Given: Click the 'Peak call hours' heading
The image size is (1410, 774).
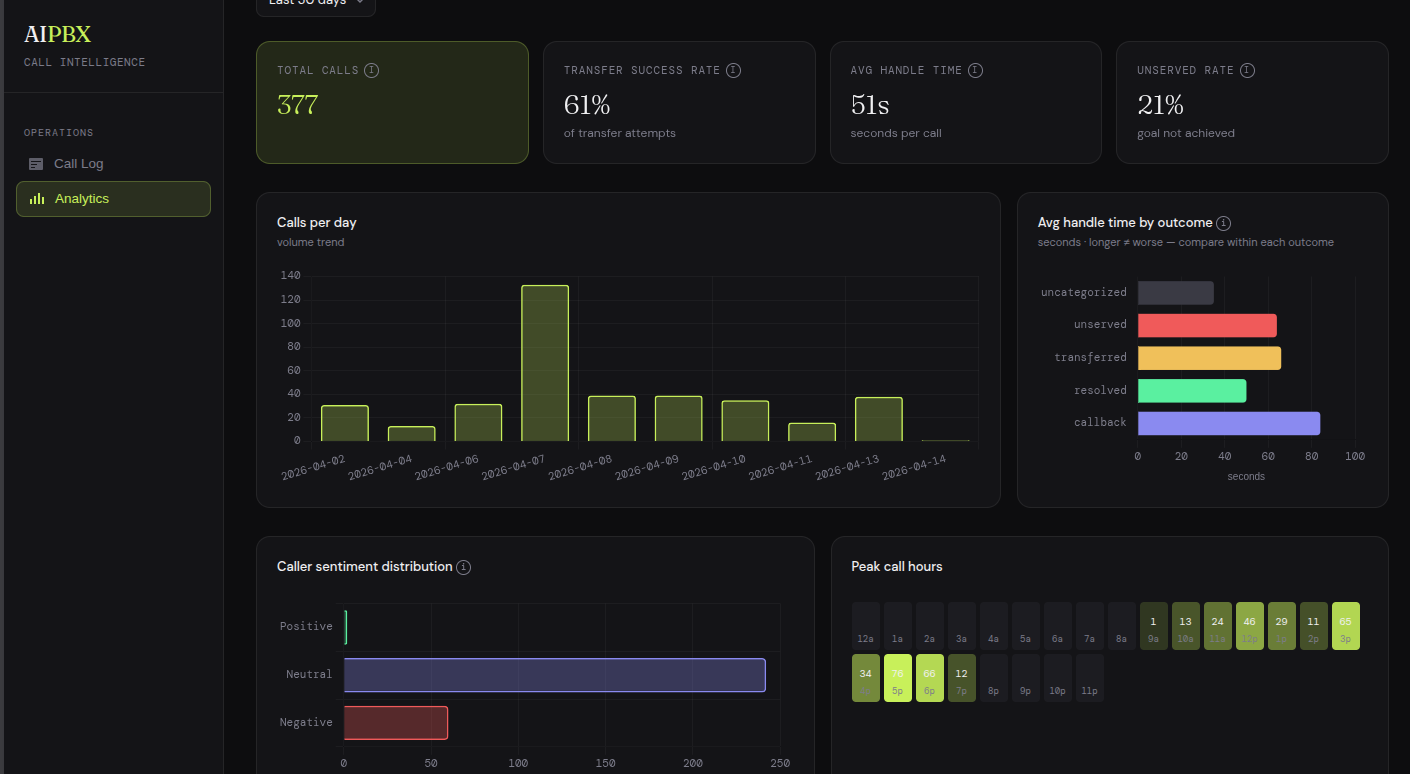Looking at the screenshot, I should 897,567.
